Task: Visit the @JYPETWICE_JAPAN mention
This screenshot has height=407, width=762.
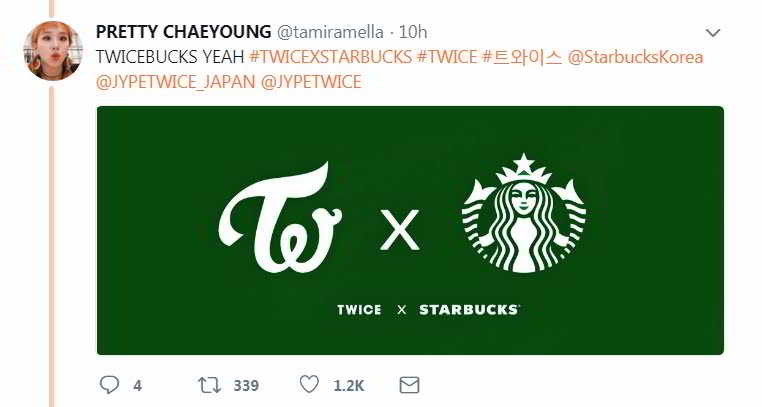Action: point(175,81)
